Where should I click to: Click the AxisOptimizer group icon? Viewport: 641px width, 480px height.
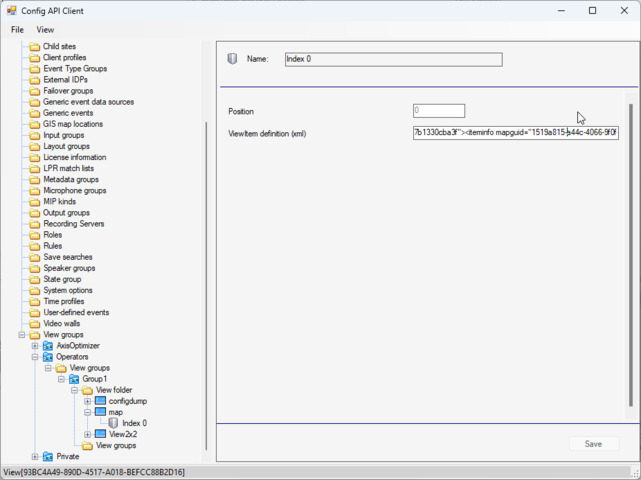(47, 346)
